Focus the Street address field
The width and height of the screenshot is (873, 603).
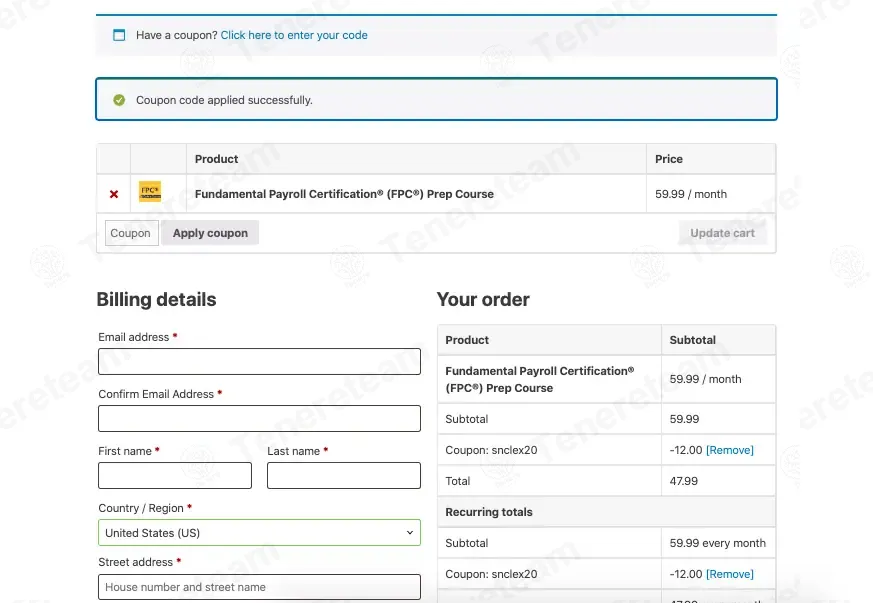pyautogui.click(x=259, y=587)
